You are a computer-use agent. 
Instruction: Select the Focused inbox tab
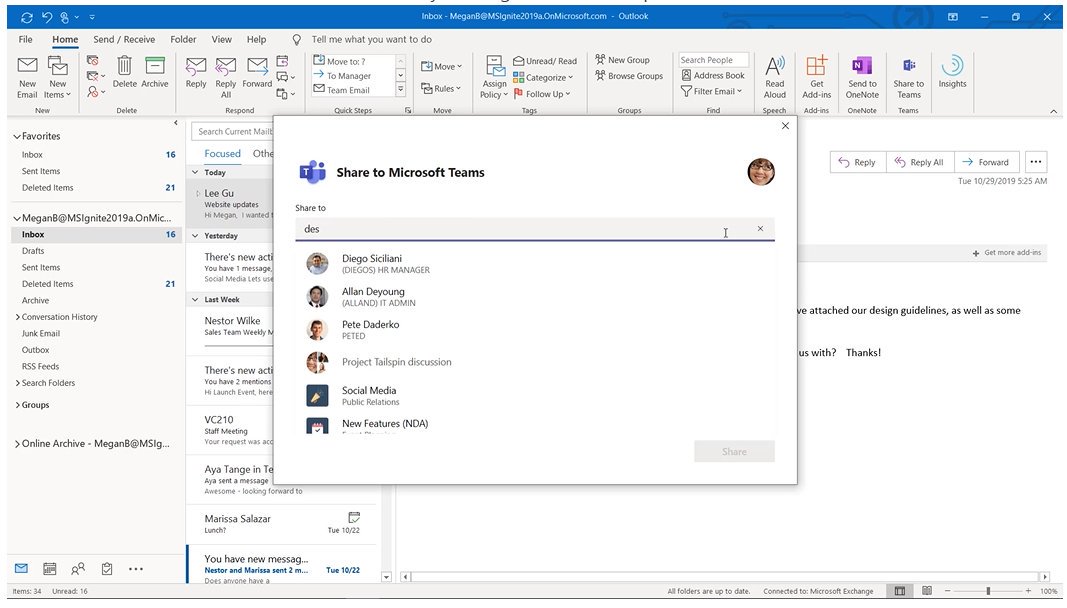(223, 154)
